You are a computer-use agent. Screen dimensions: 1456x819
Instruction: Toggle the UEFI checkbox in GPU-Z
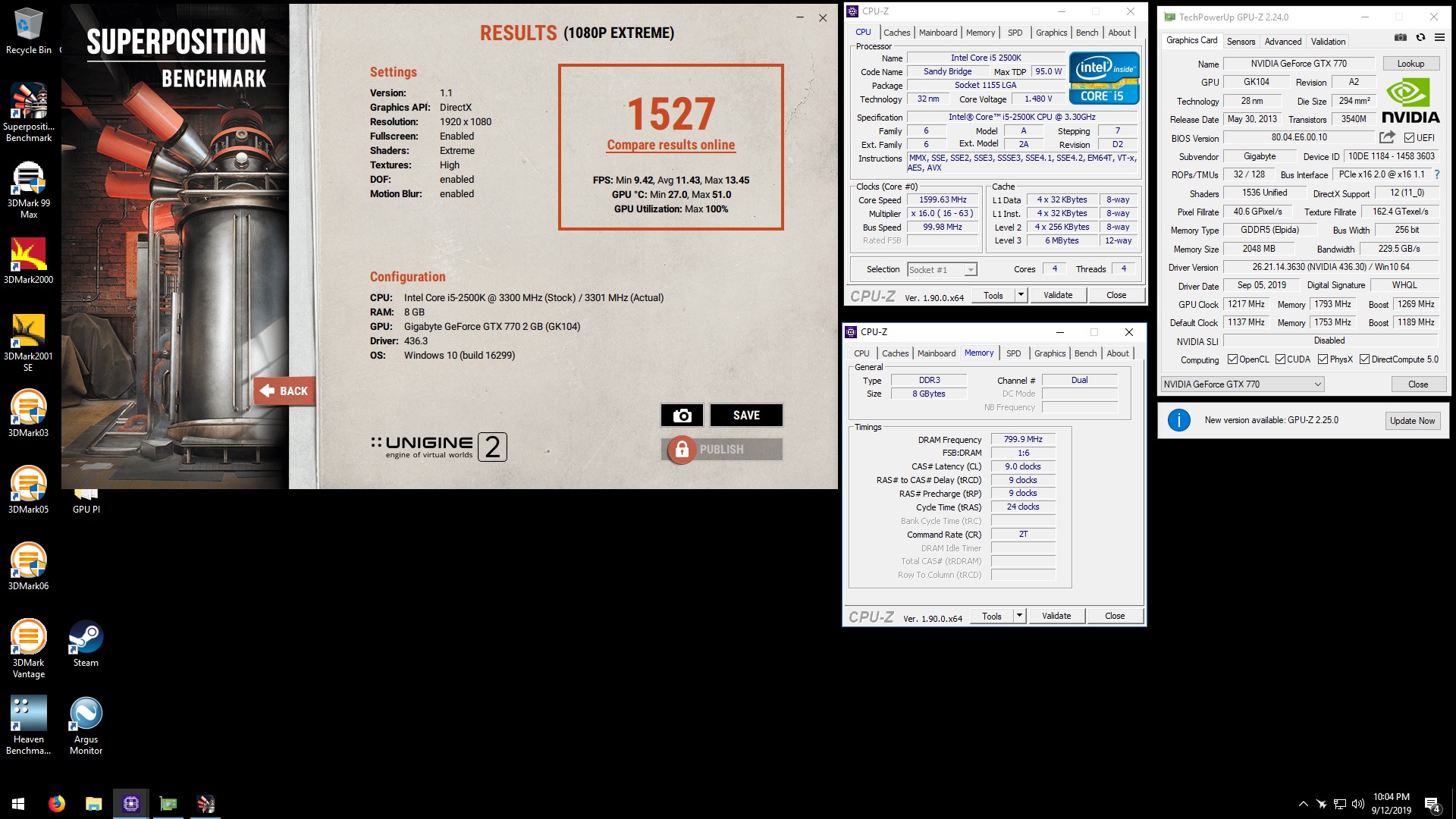click(1409, 138)
